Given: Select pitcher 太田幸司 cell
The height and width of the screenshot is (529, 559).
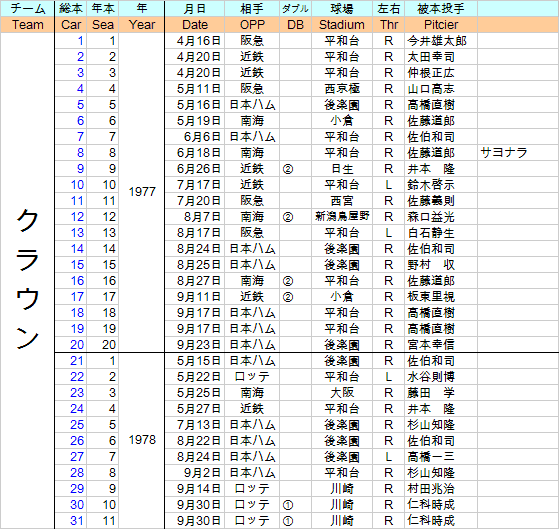Looking at the screenshot, I should pos(441,57).
